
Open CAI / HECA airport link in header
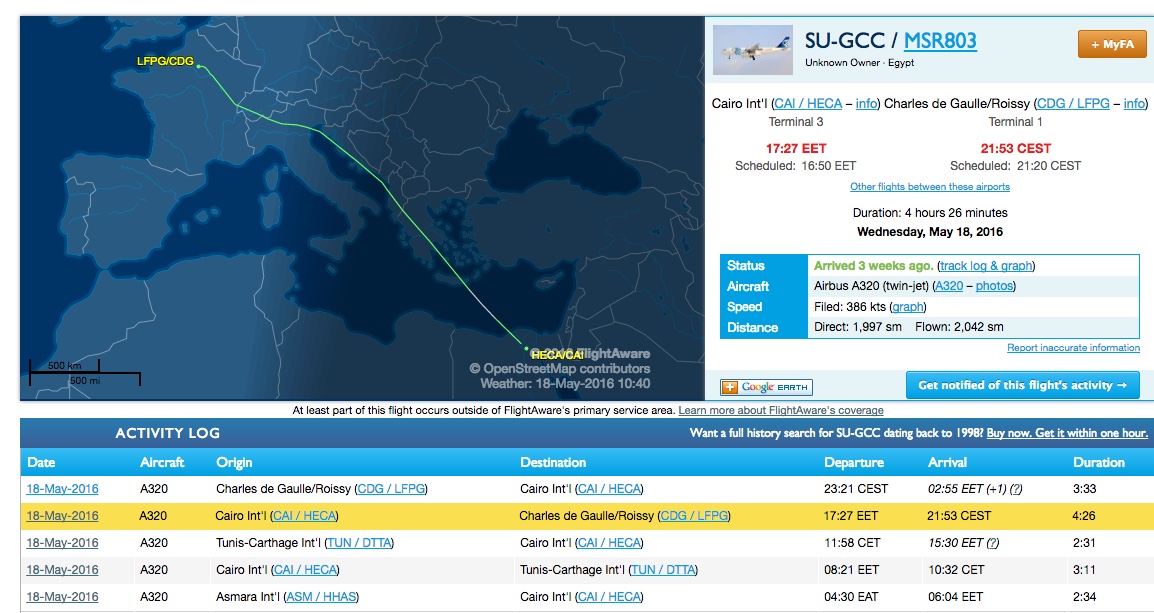tap(808, 103)
